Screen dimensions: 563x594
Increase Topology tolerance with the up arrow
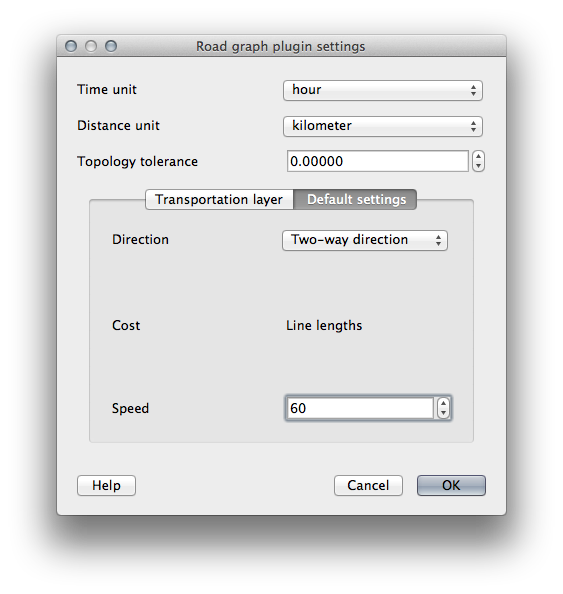479,157
